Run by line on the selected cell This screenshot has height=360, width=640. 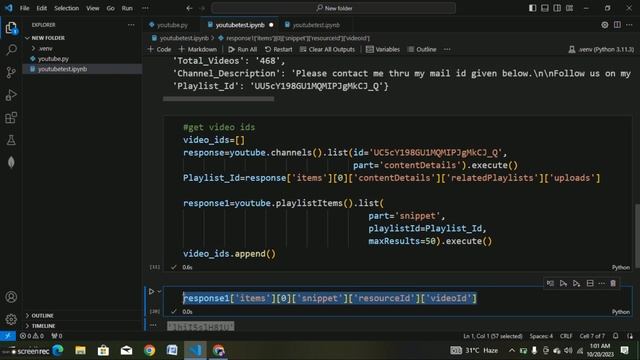(x=550, y=283)
